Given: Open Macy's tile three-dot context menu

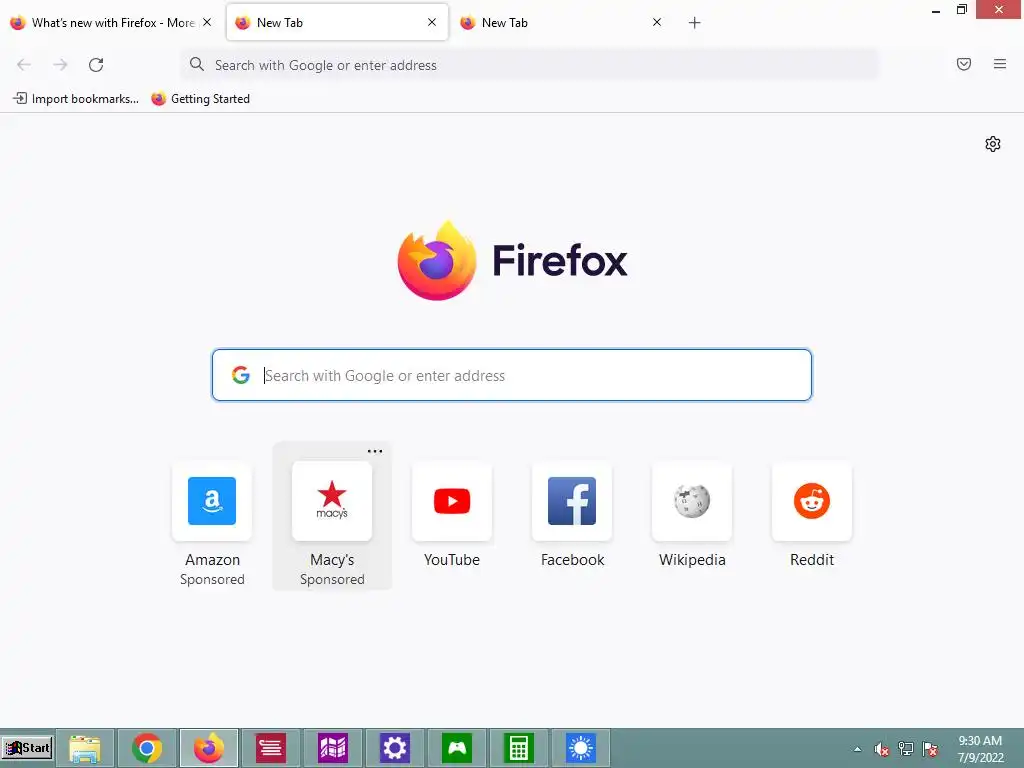Looking at the screenshot, I should (x=375, y=451).
